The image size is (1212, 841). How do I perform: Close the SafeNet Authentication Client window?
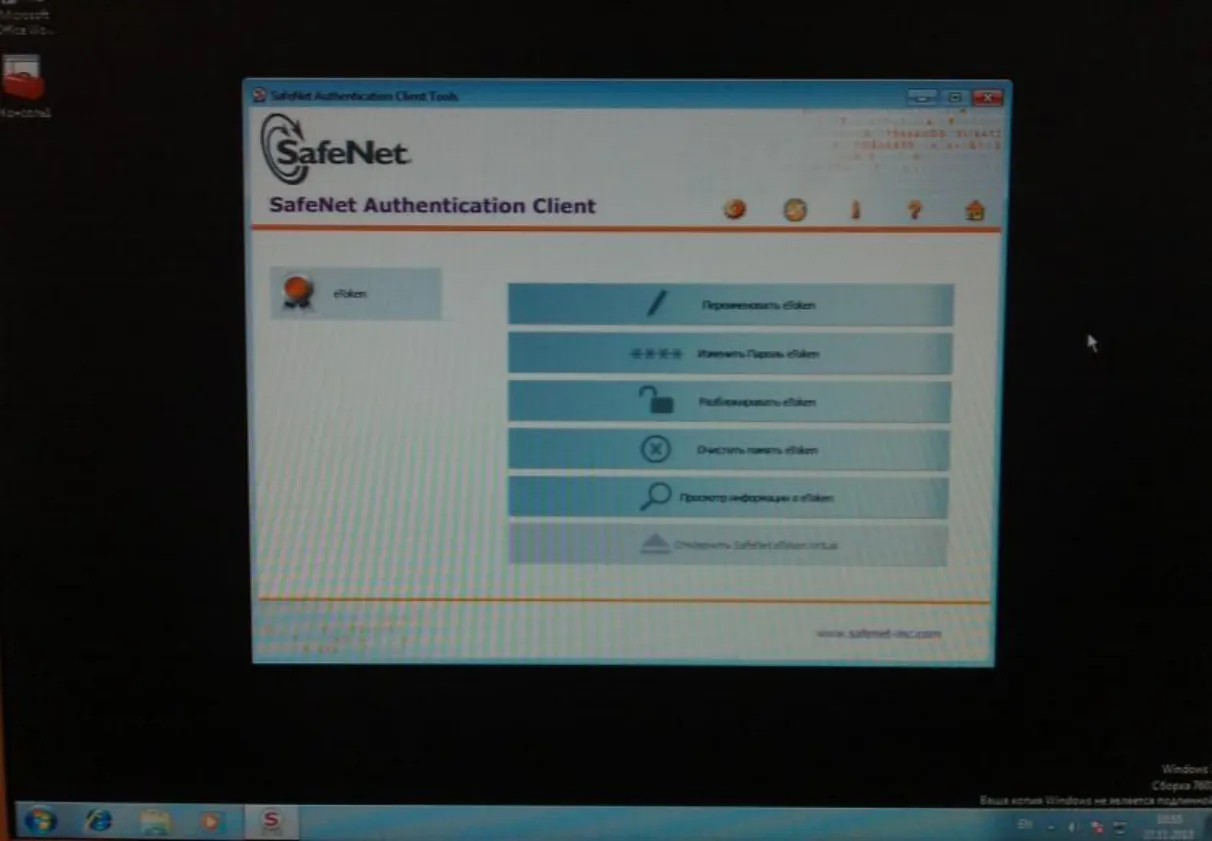(987, 97)
